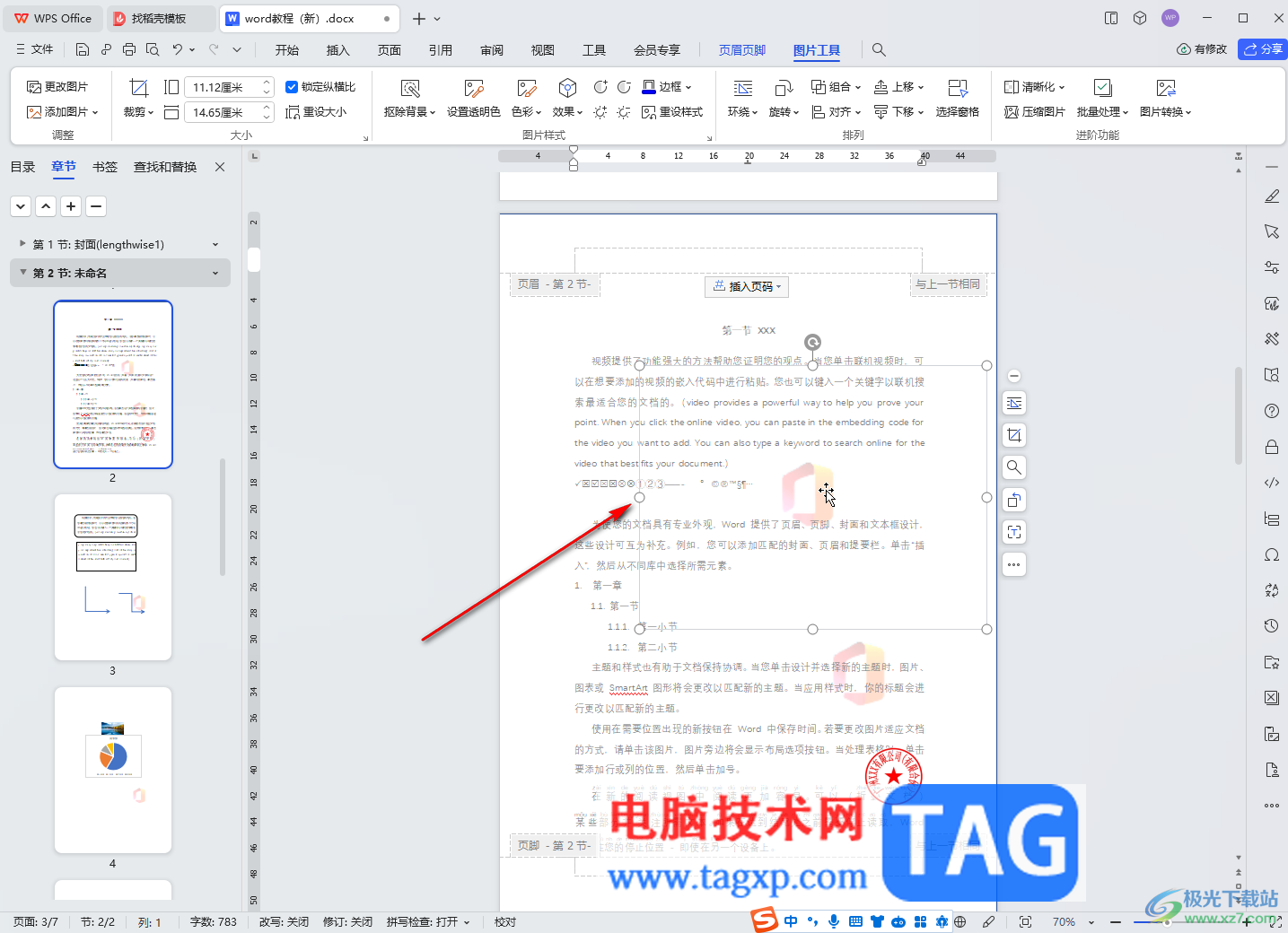Open the Color (色彩) dropdown
Screen dimensions: 1288x933
point(526,99)
